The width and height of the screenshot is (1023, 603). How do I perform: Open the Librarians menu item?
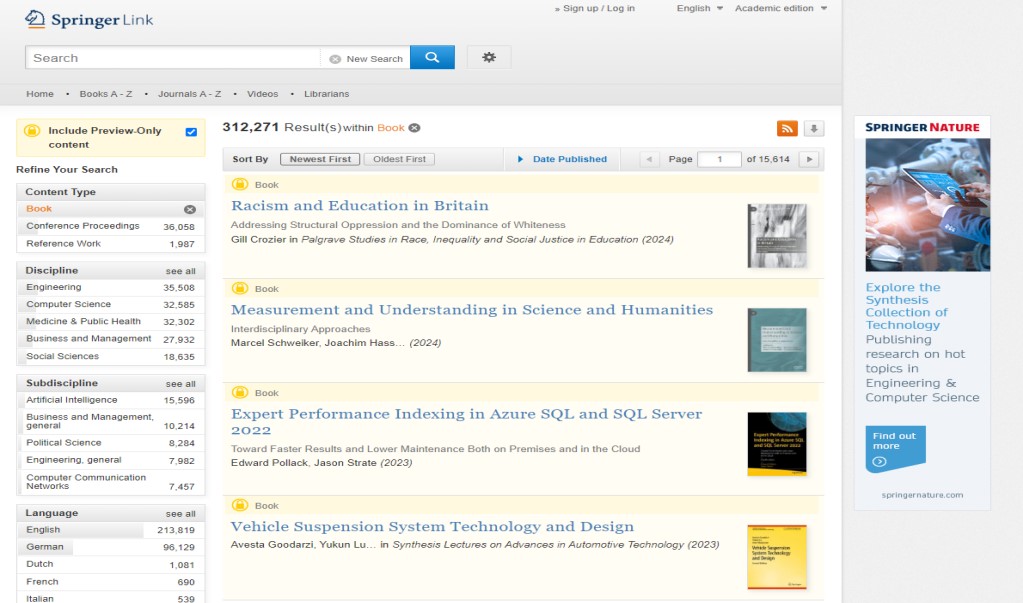326,94
